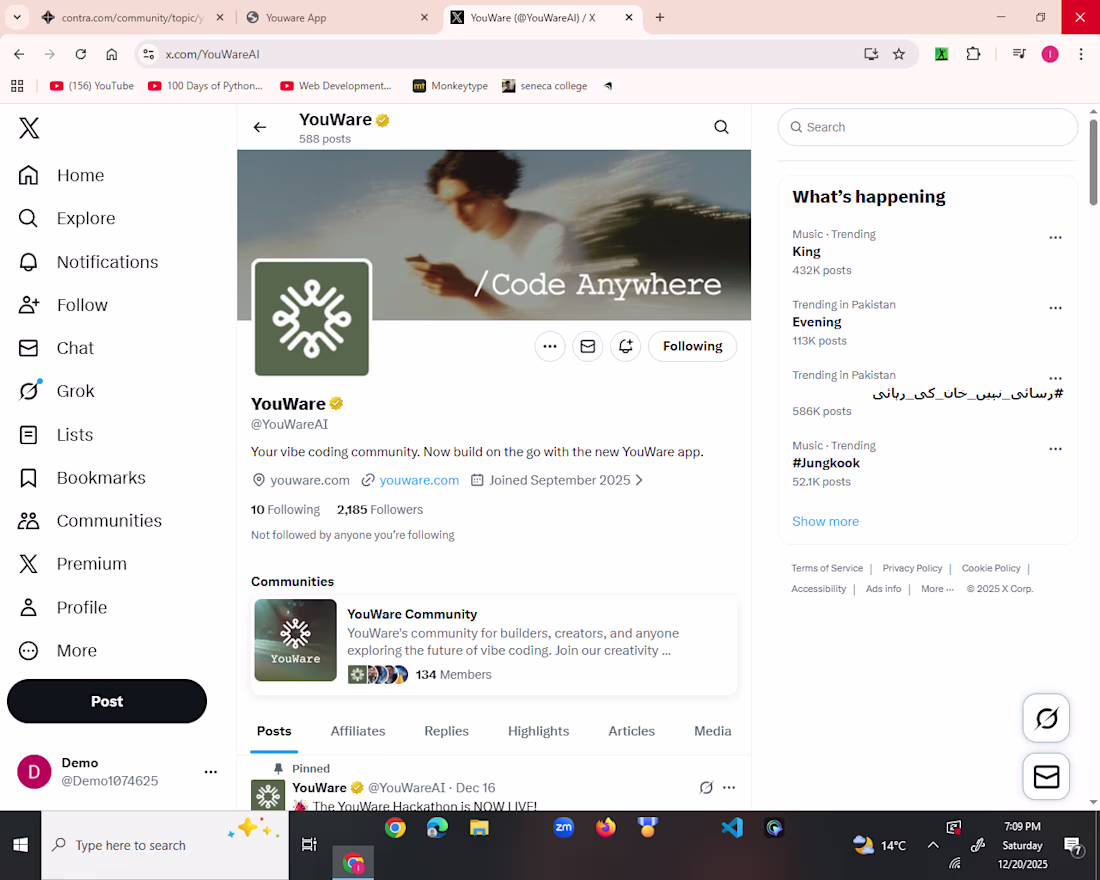Open account options for Demo account
1100x880 pixels.
point(210,772)
